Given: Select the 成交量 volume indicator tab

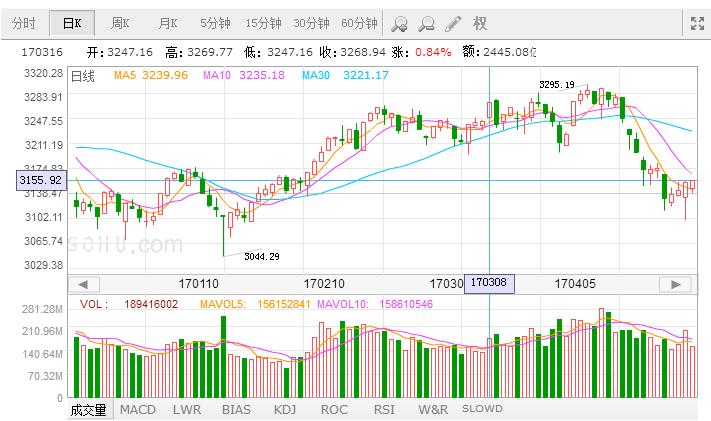Looking at the screenshot, I should pyautogui.click(x=89, y=409).
